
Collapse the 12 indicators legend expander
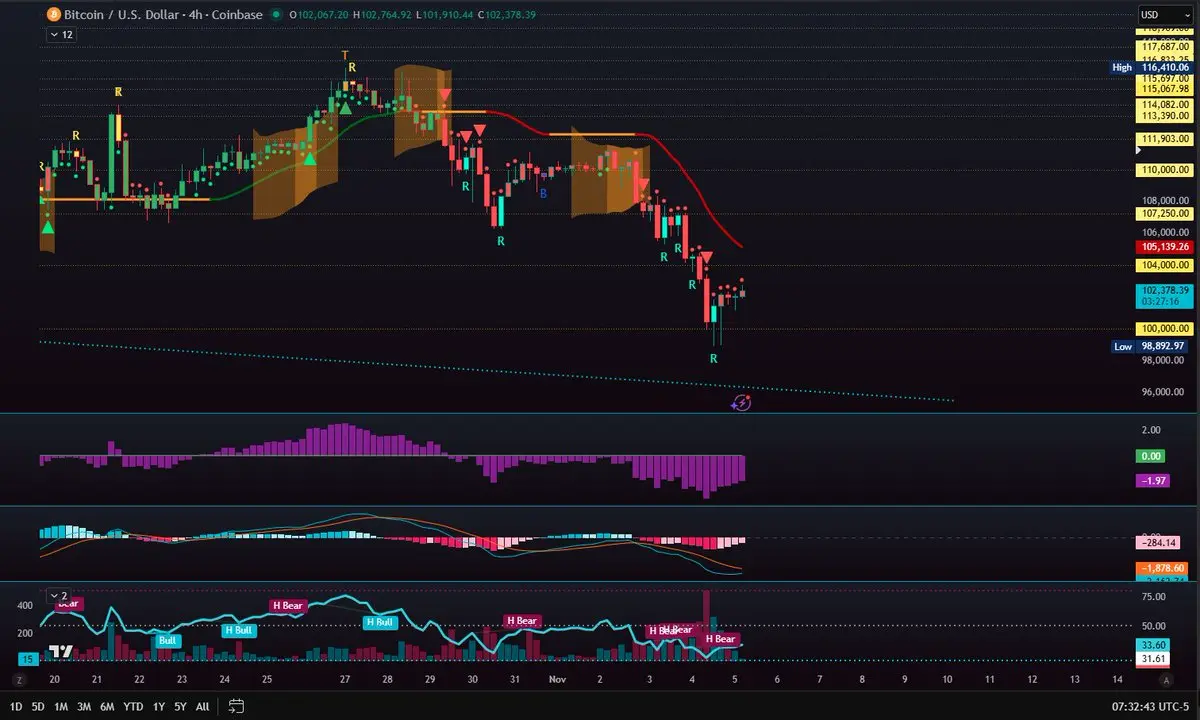pos(61,34)
